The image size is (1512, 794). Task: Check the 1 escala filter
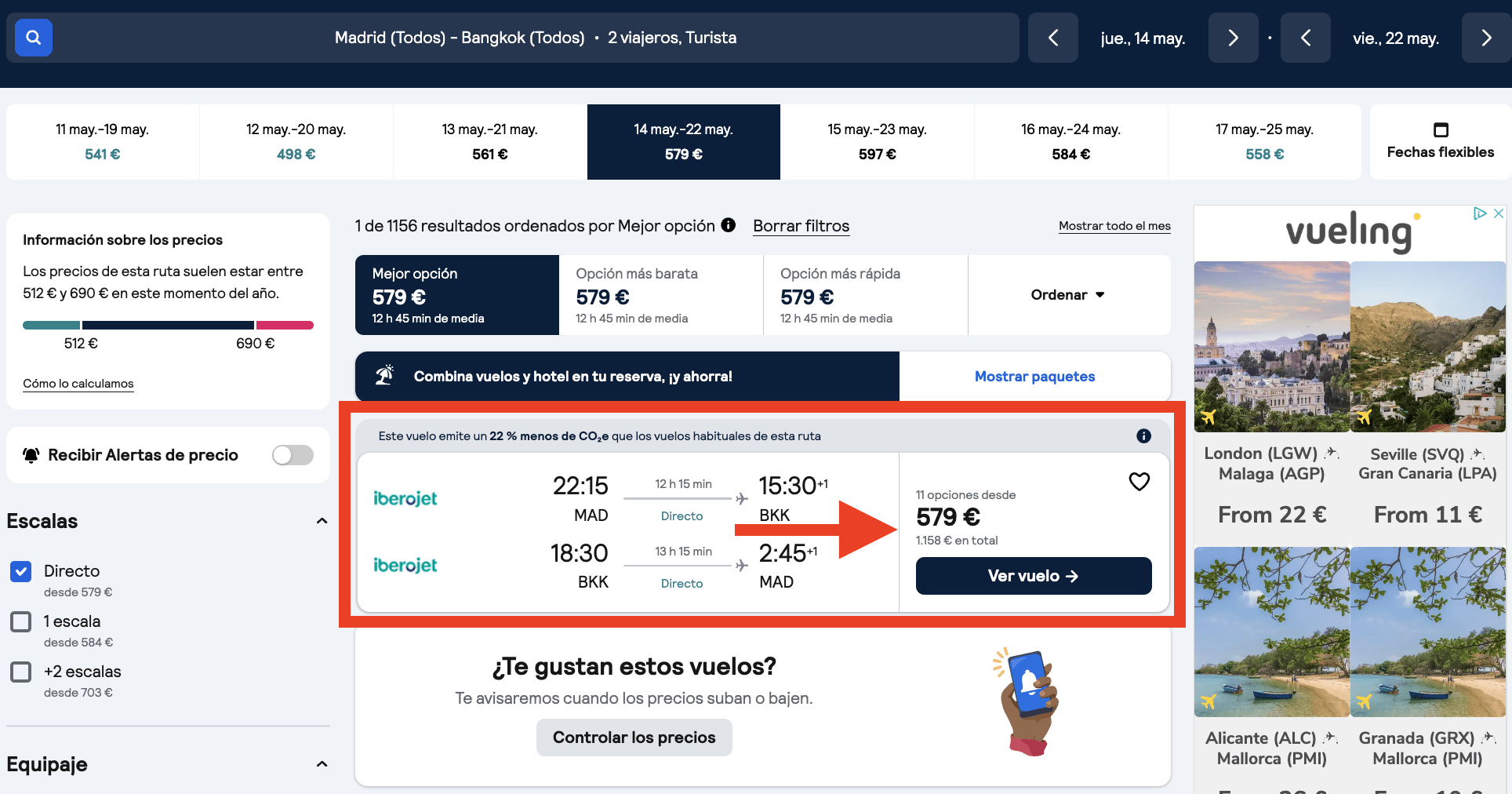(21, 621)
